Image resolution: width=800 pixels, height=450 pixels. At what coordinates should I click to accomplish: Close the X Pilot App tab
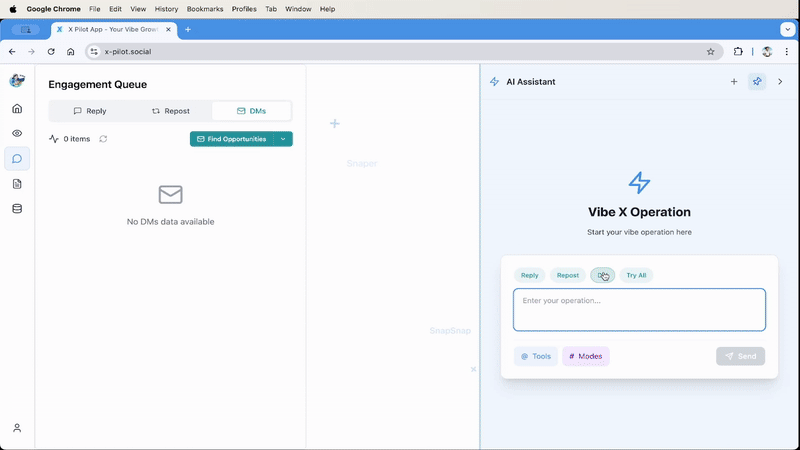168,30
